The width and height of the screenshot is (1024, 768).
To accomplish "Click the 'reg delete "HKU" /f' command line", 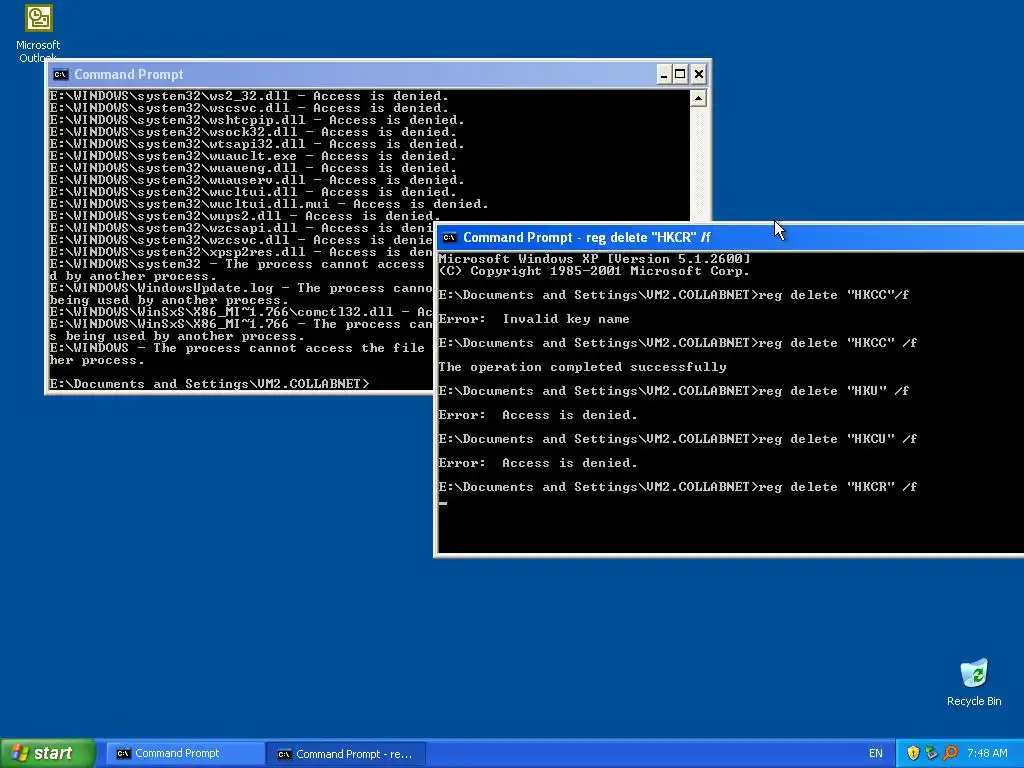I will (x=673, y=391).
